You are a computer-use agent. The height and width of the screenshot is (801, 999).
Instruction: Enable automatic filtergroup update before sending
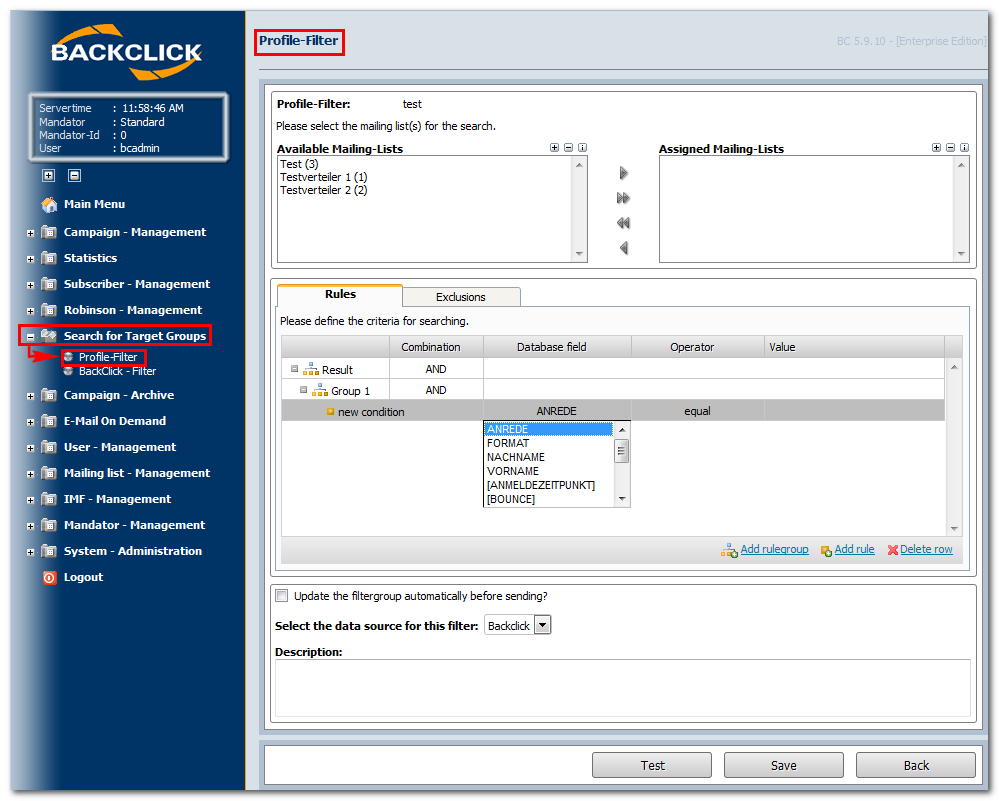pyautogui.click(x=281, y=596)
